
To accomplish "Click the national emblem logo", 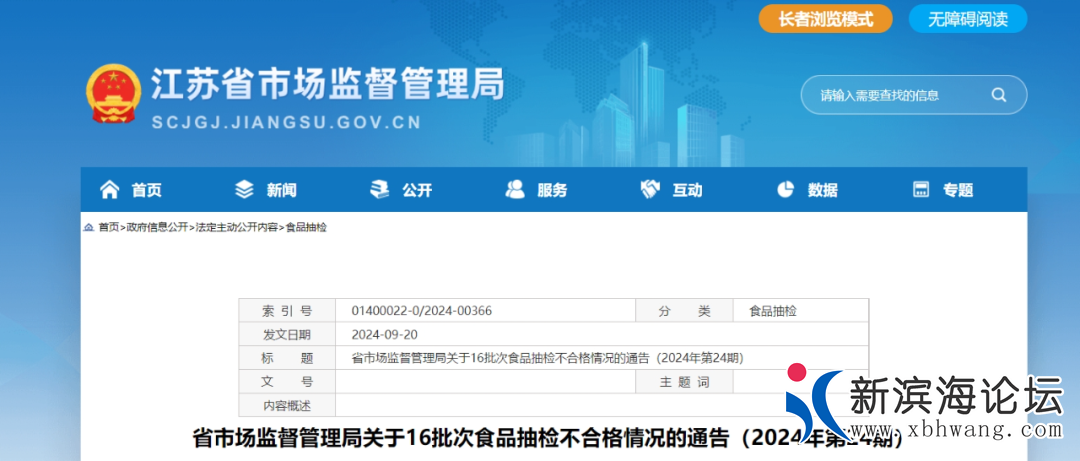I will coord(113,95).
